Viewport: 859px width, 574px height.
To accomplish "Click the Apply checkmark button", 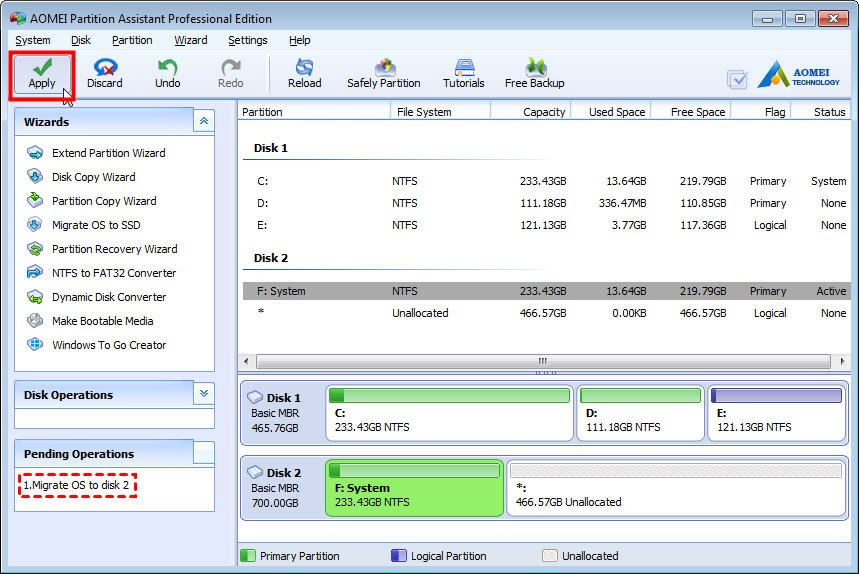I will click(x=42, y=74).
